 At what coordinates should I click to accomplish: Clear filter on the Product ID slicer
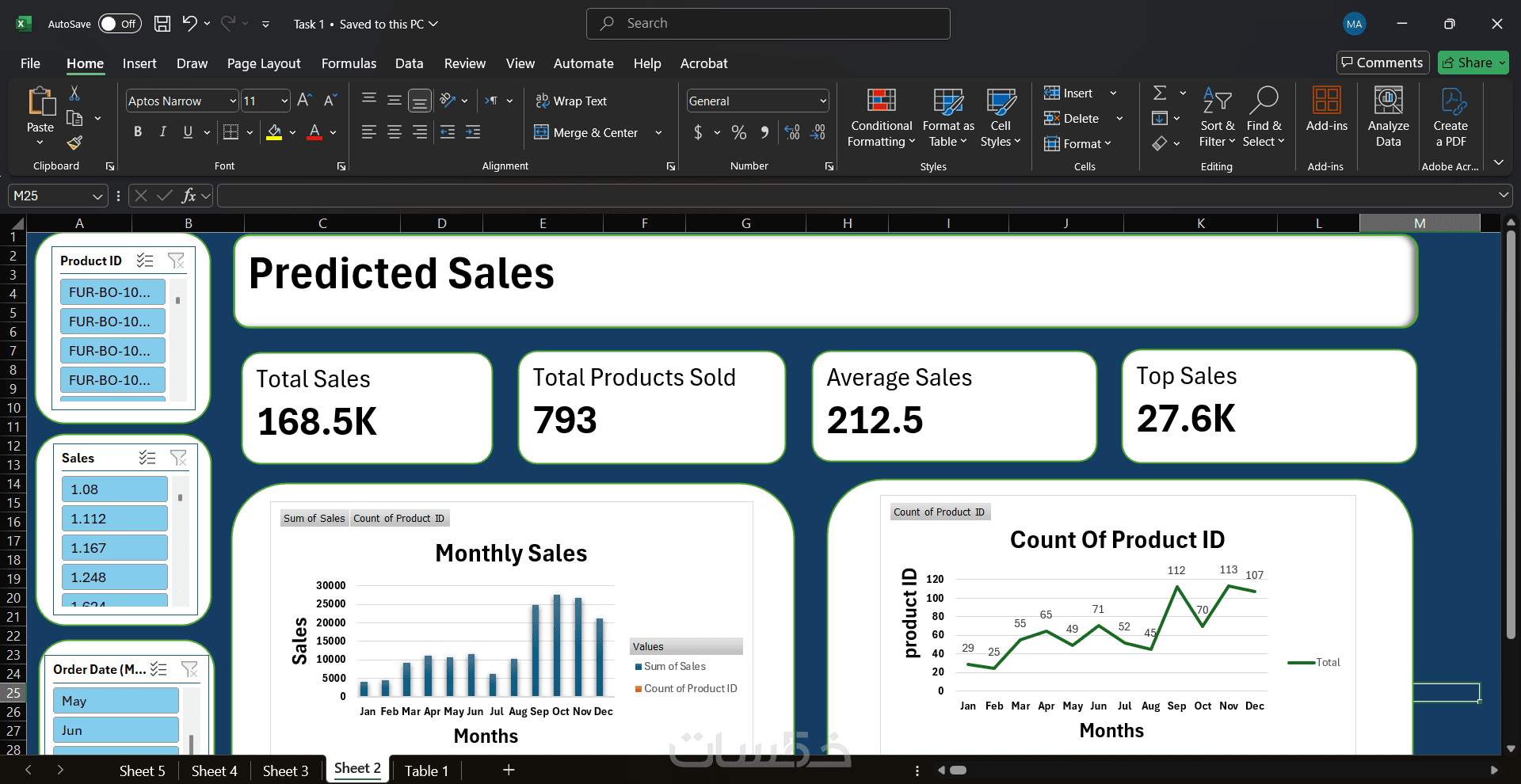coord(176,261)
